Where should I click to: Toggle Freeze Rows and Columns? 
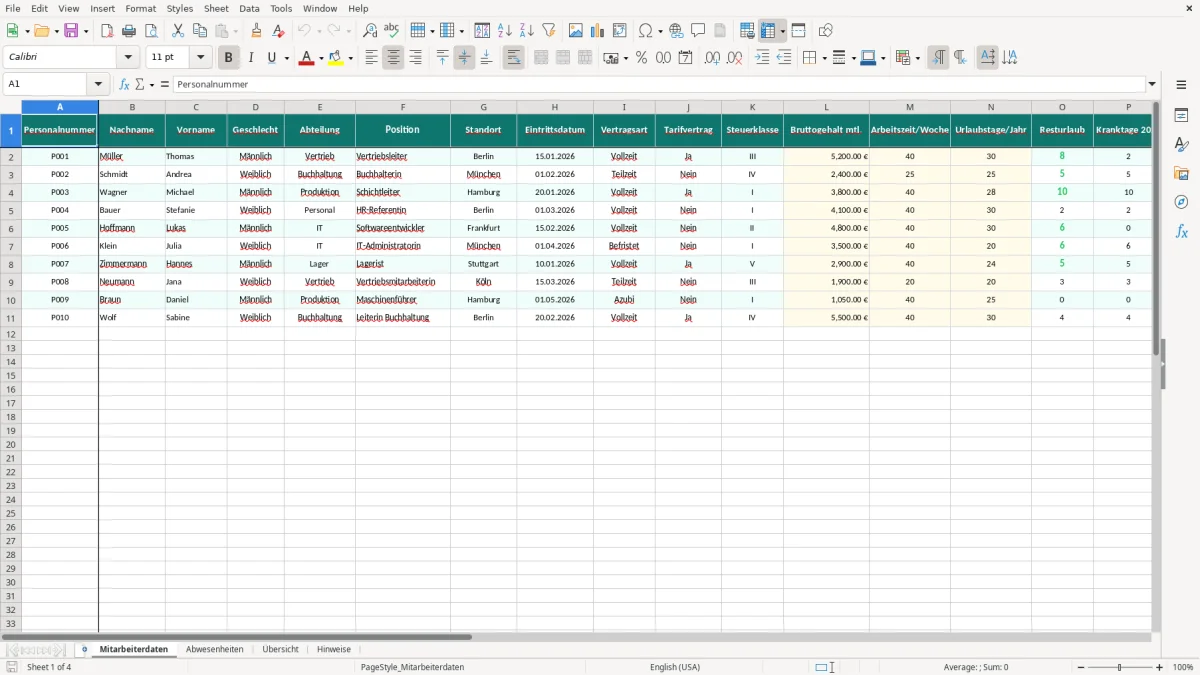769,31
